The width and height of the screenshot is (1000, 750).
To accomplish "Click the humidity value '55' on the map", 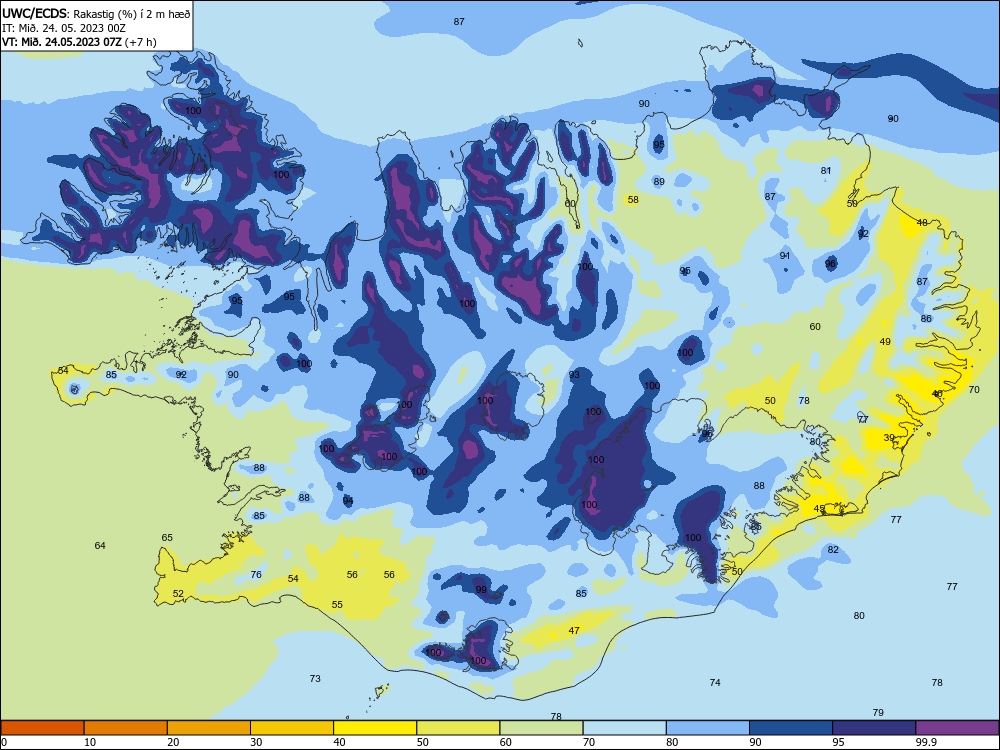I will 337,605.
